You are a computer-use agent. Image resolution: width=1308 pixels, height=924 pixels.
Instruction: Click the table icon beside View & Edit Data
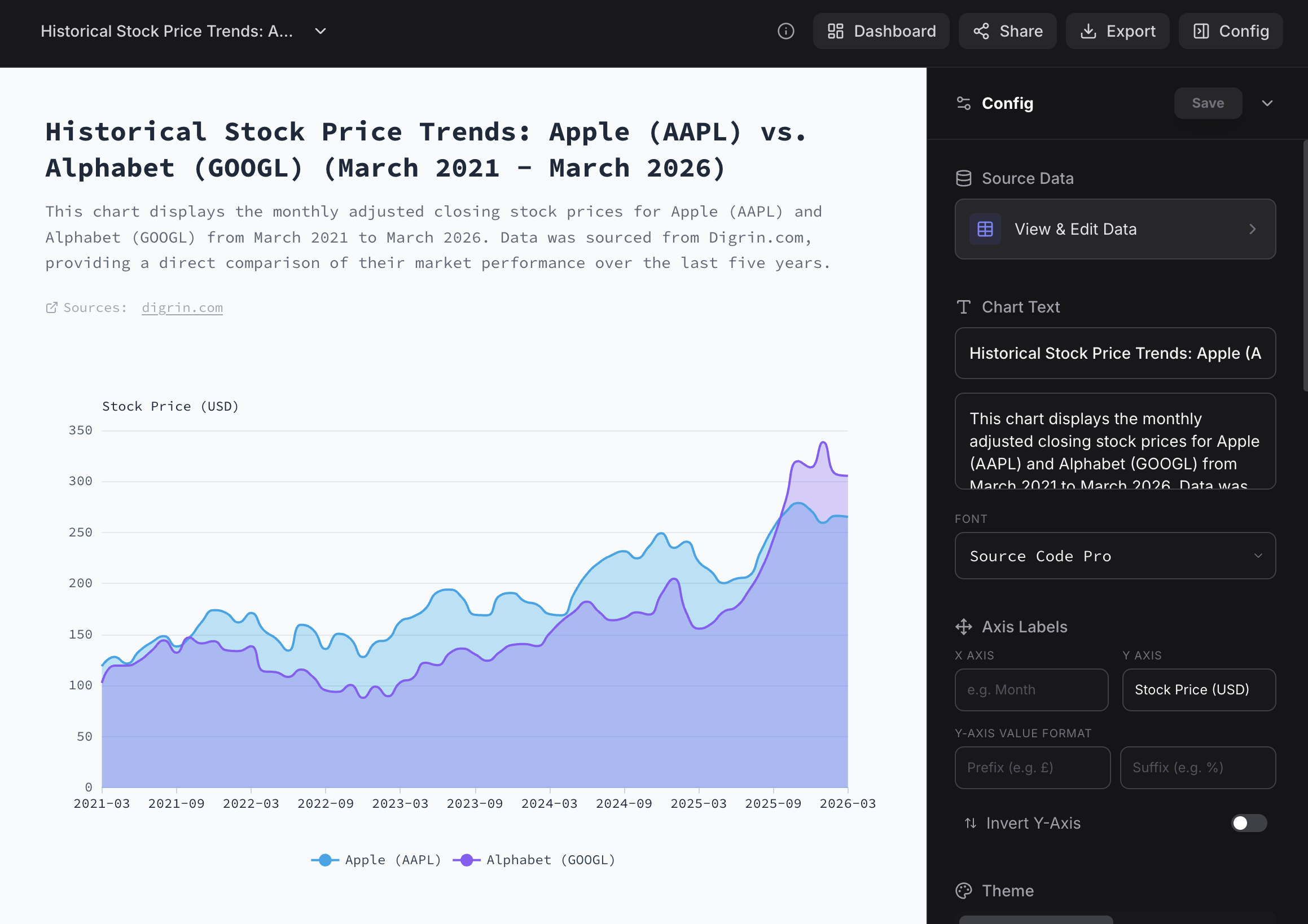[985, 229]
